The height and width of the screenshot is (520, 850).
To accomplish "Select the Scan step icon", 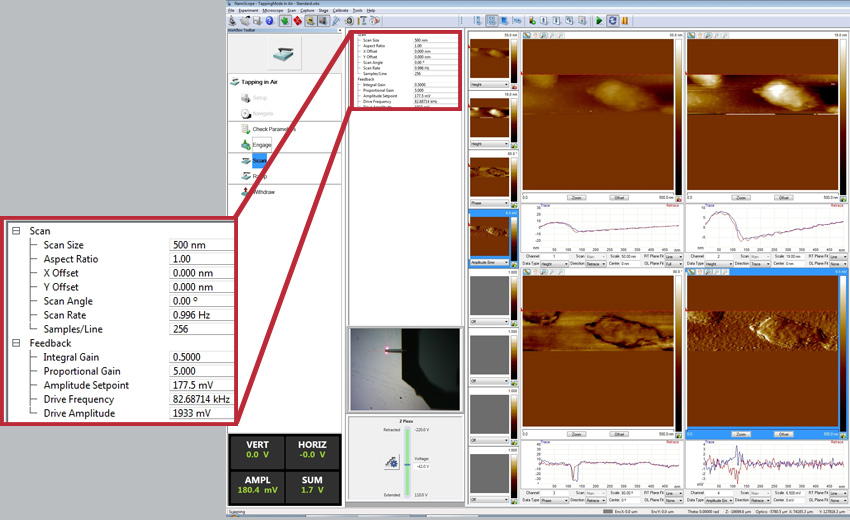I will pyautogui.click(x=245, y=160).
